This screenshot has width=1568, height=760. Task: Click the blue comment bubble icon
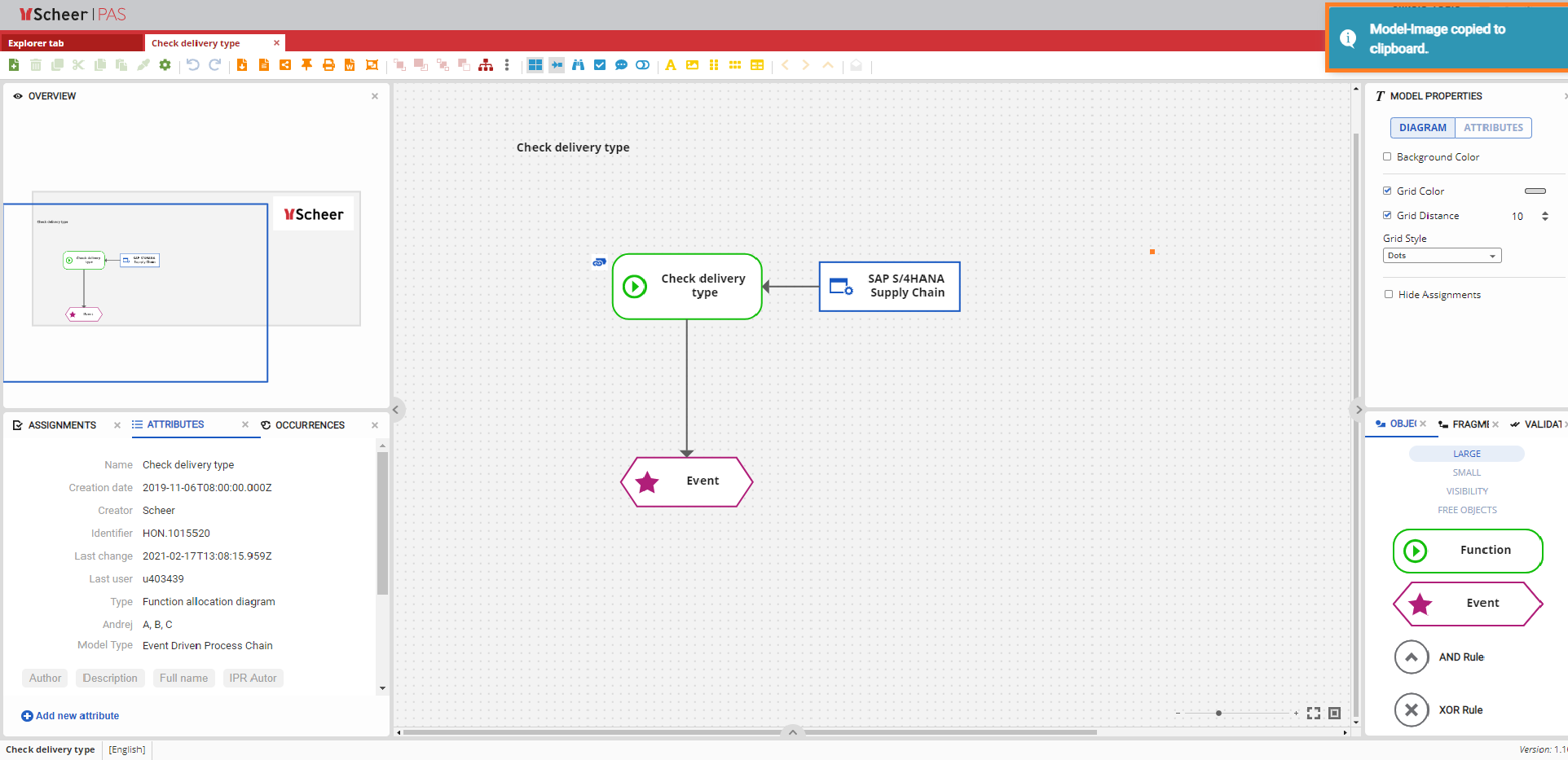(x=621, y=65)
